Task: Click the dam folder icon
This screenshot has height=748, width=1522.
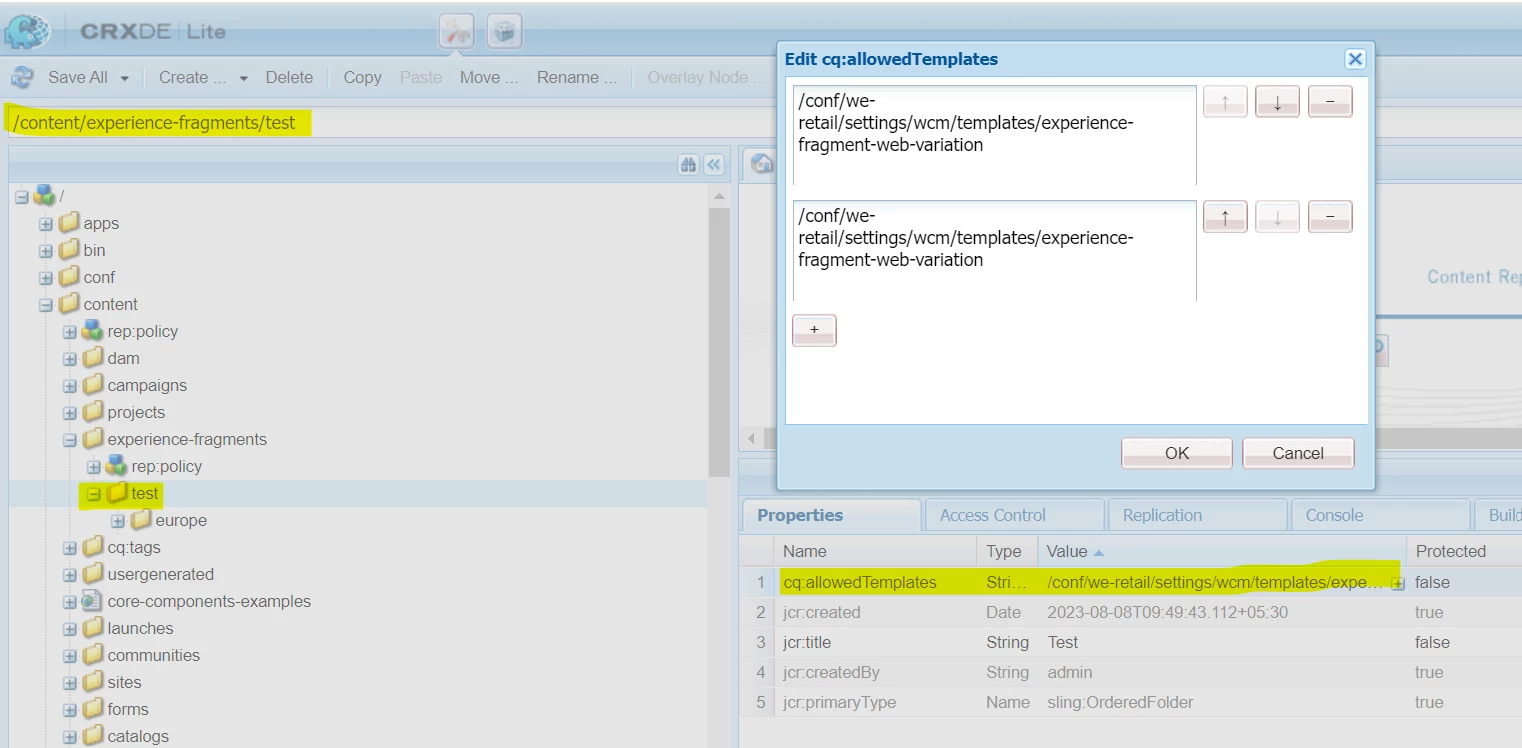Action: 93,358
